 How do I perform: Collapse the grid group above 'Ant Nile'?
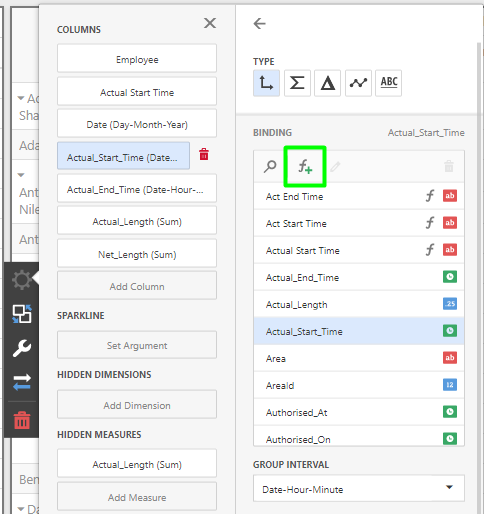pos(21,175)
